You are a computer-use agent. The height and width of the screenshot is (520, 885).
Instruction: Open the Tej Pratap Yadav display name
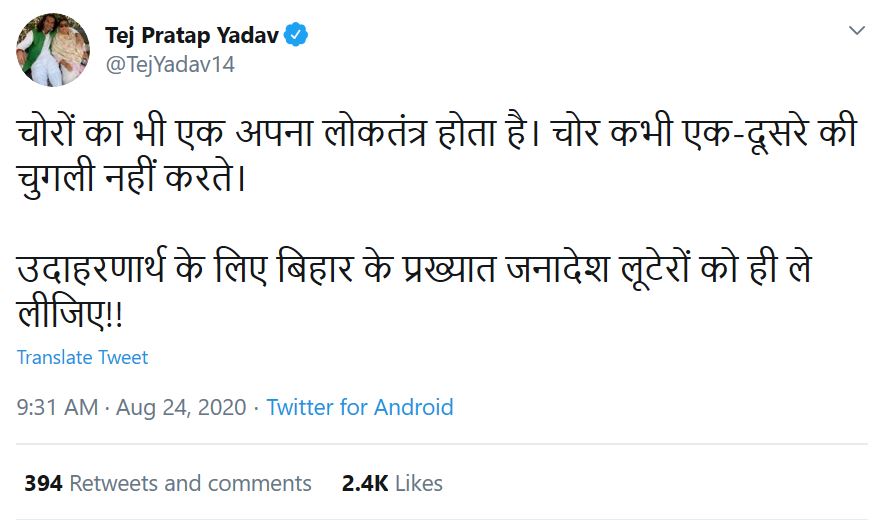192,36
